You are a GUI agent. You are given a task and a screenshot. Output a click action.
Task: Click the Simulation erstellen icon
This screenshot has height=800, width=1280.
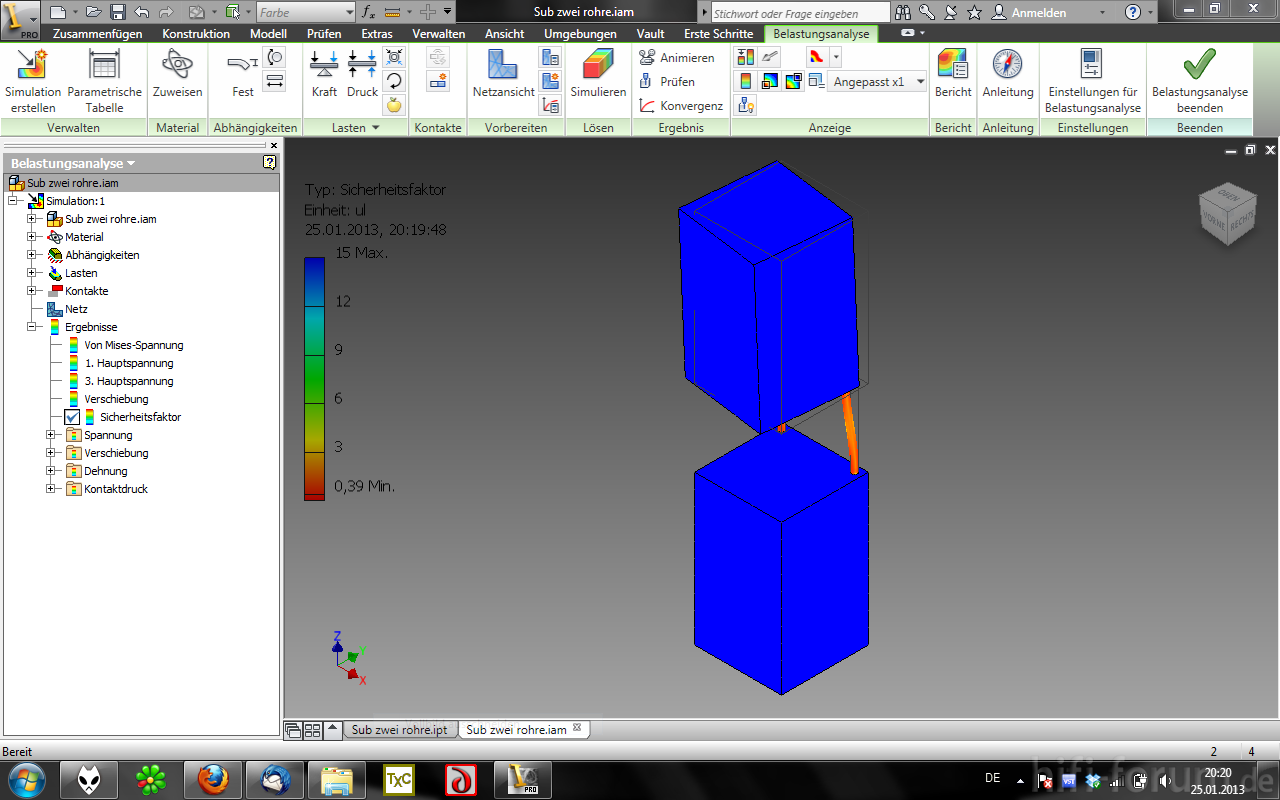[33, 66]
